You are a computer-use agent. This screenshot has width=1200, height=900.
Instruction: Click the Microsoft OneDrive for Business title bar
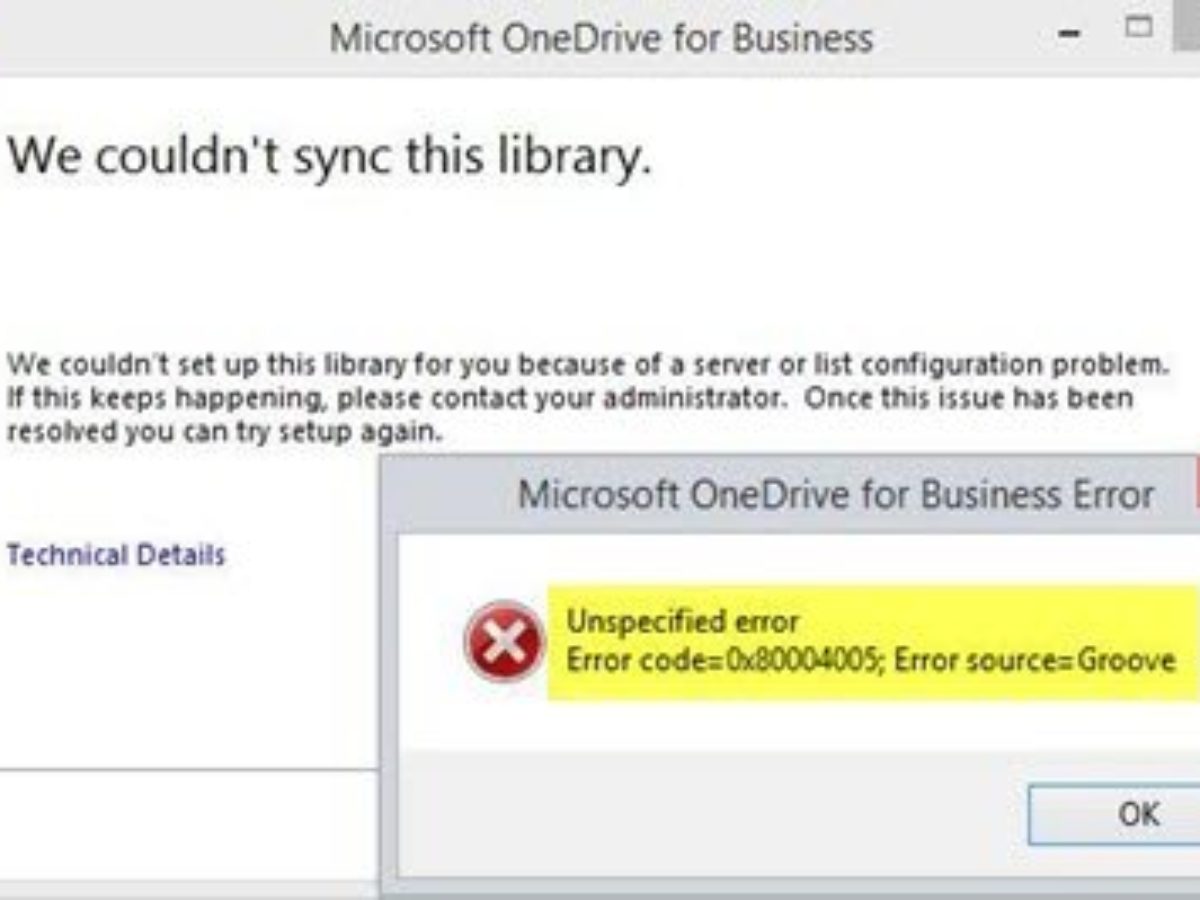601,39
